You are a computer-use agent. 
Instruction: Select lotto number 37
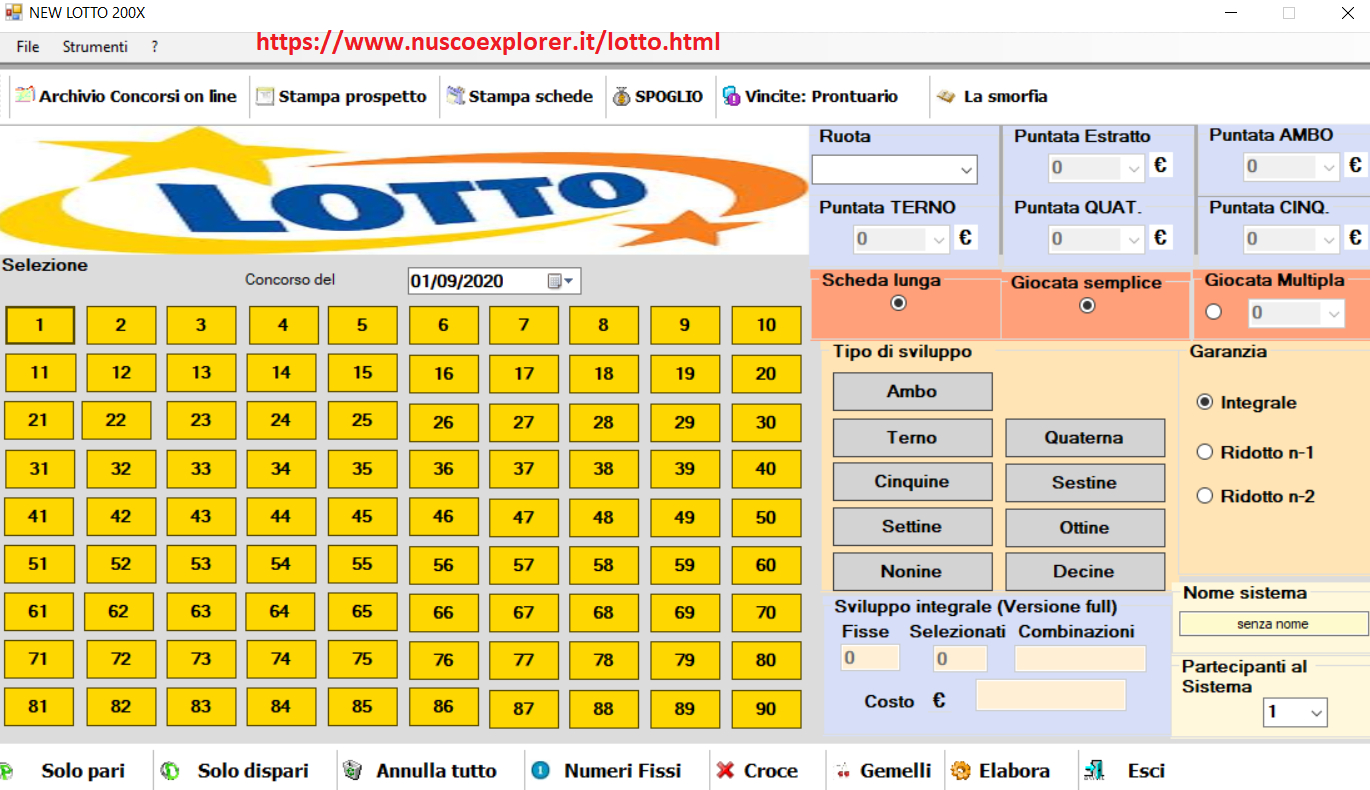pyautogui.click(x=523, y=468)
